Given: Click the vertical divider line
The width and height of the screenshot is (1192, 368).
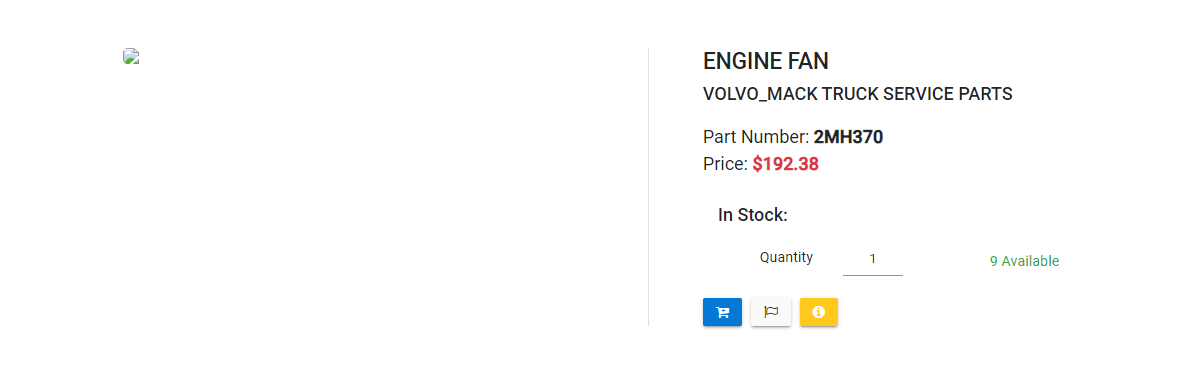Looking at the screenshot, I should click(648, 187).
